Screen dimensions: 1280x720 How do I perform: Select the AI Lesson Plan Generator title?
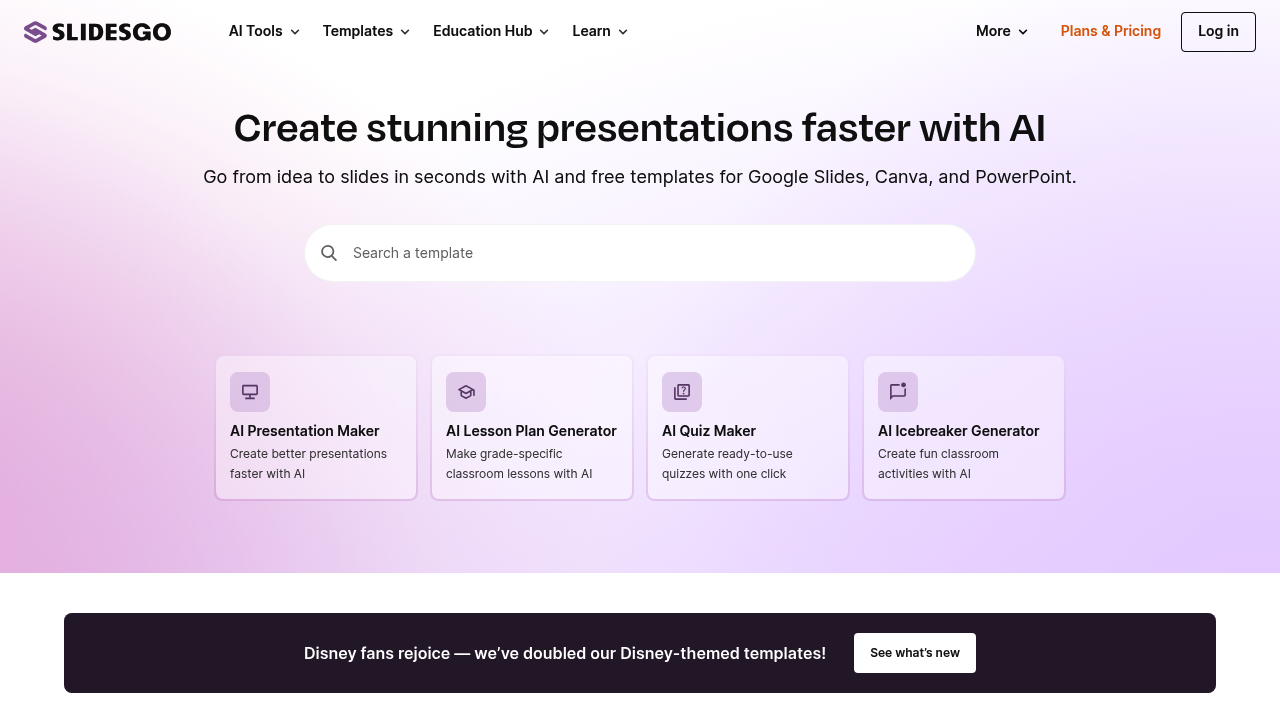(x=531, y=431)
